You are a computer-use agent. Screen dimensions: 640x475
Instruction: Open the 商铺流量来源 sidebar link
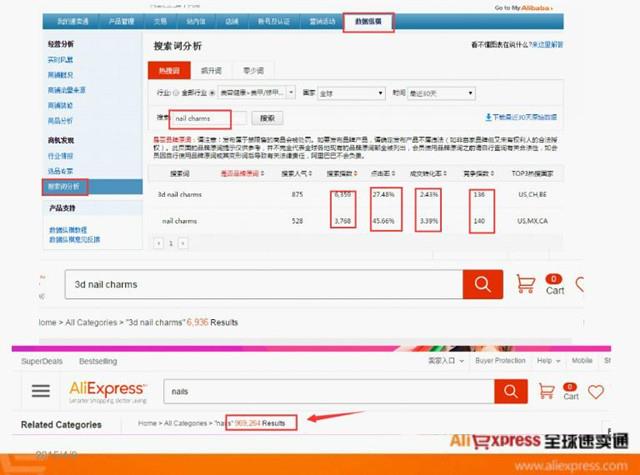[x=66, y=90]
